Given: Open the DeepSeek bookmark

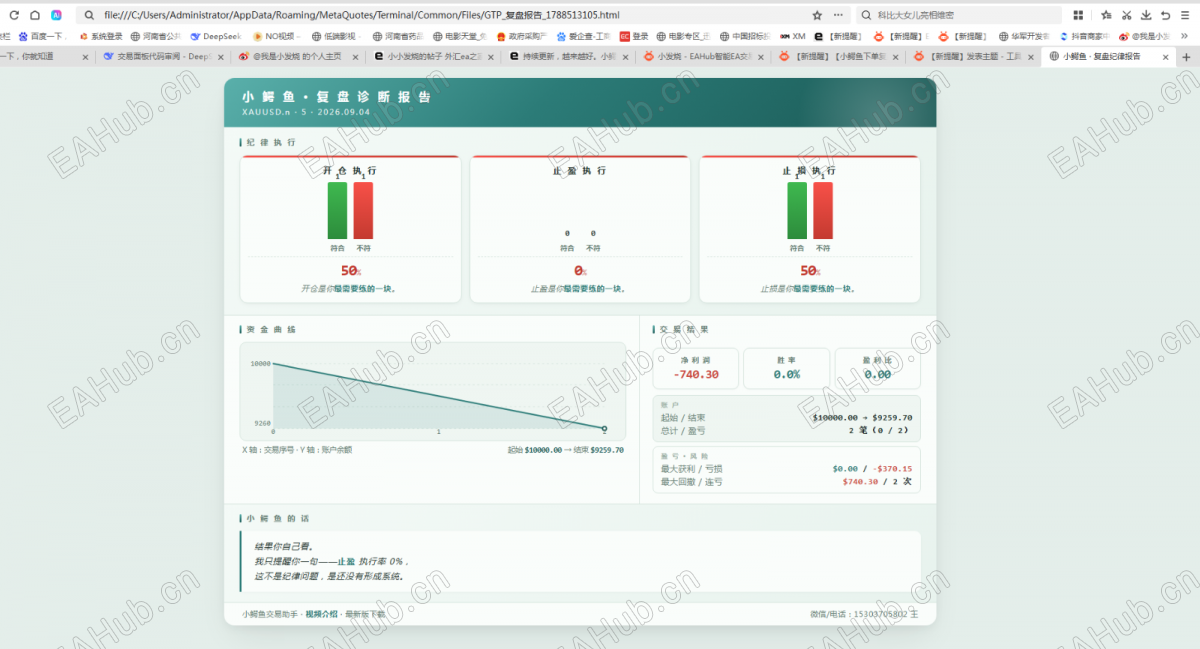Looking at the screenshot, I should click(216, 36).
